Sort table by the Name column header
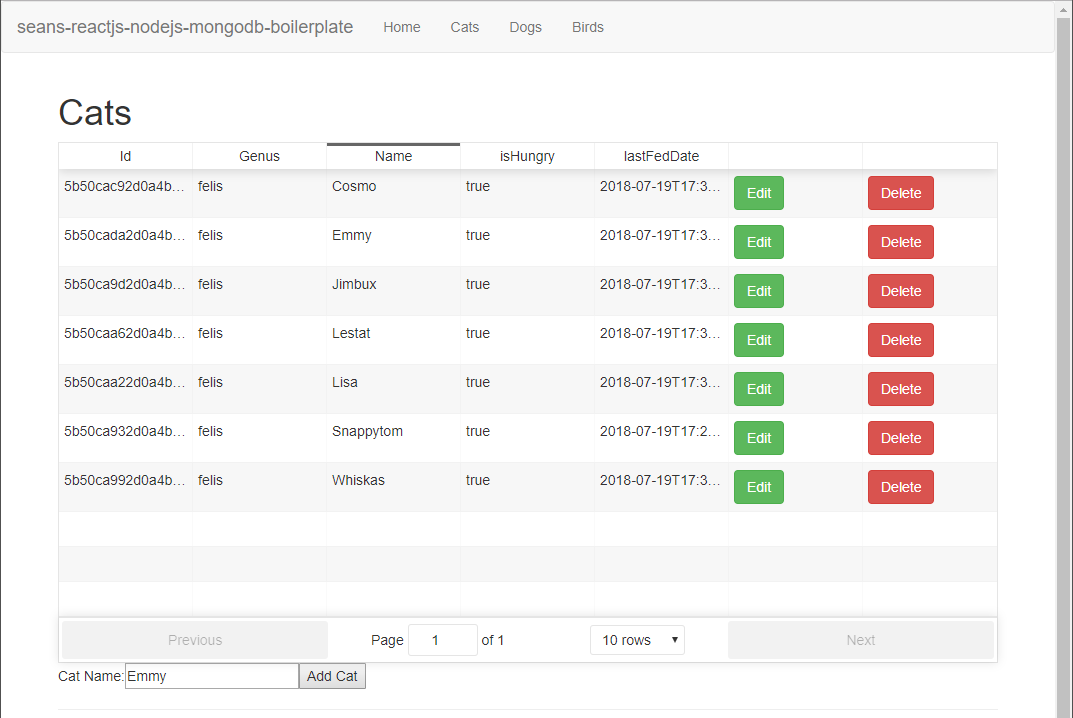Image resolution: width=1073 pixels, height=718 pixels. (393, 156)
